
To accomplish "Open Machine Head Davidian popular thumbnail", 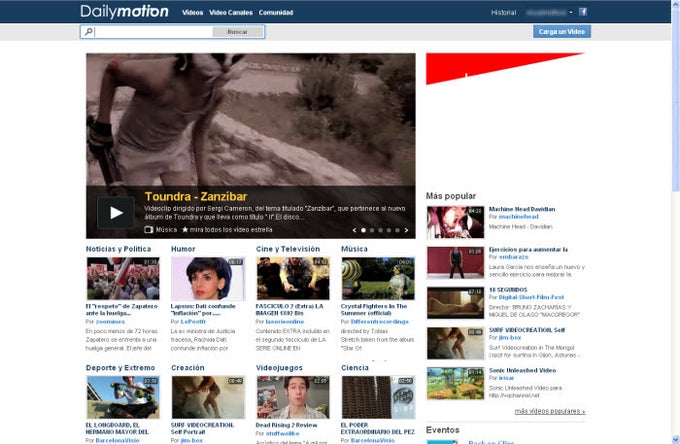I will pyautogui.click(x=455, y=222).
